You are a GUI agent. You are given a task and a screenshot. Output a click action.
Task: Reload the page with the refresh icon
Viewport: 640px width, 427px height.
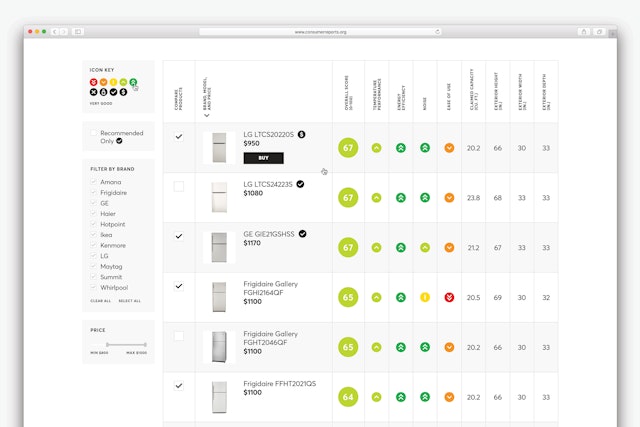click(x=438, y=31)
